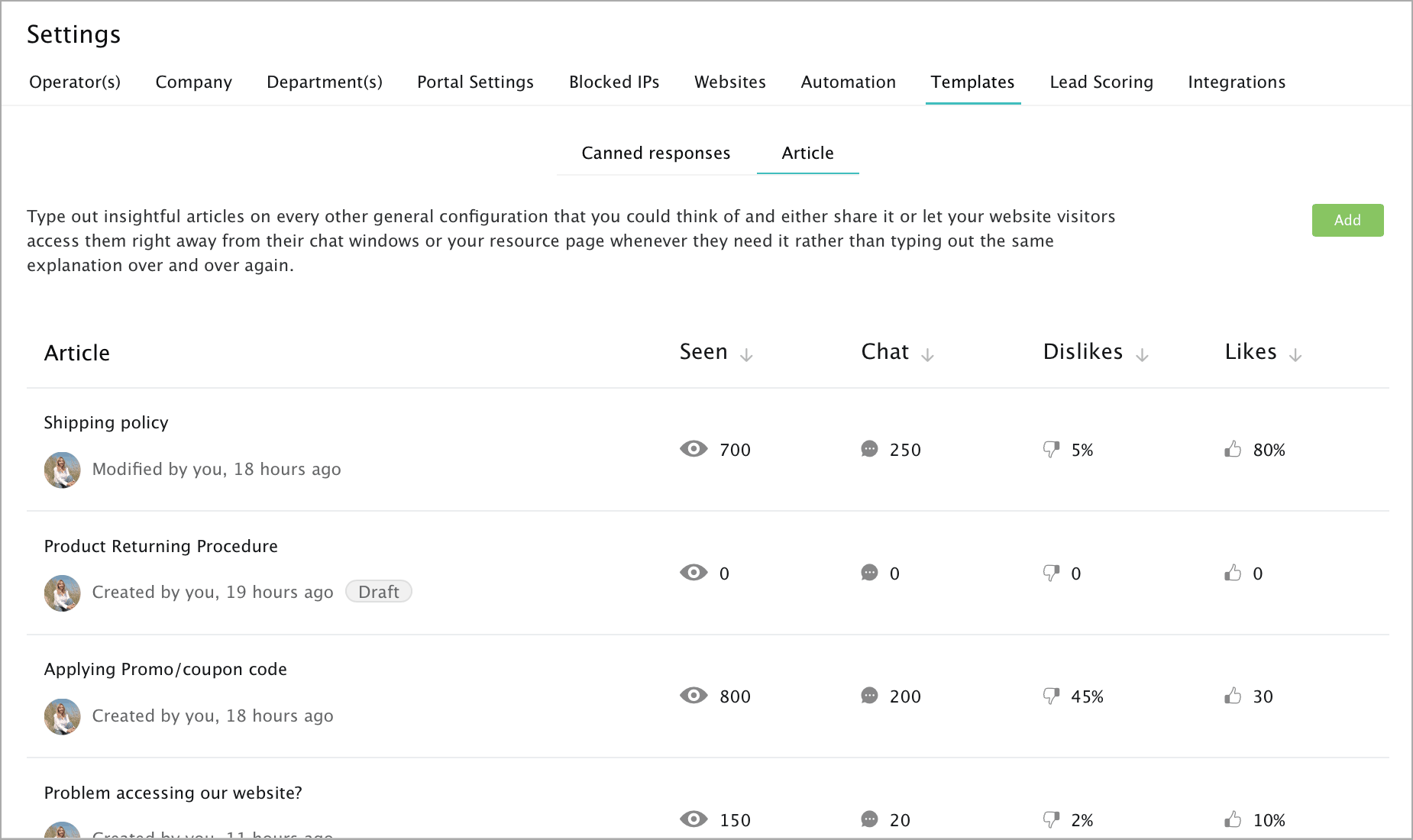Click the chat bubble icon in Problem accessing website row
1413x840 pixels.
869,819
